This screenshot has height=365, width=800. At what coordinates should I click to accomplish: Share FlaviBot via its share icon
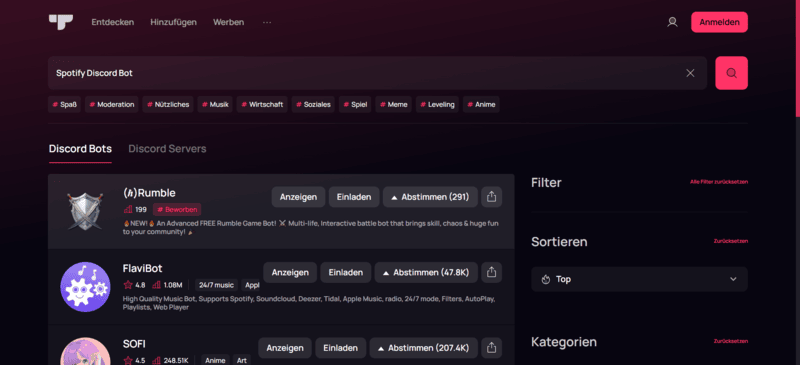point(491,273)
